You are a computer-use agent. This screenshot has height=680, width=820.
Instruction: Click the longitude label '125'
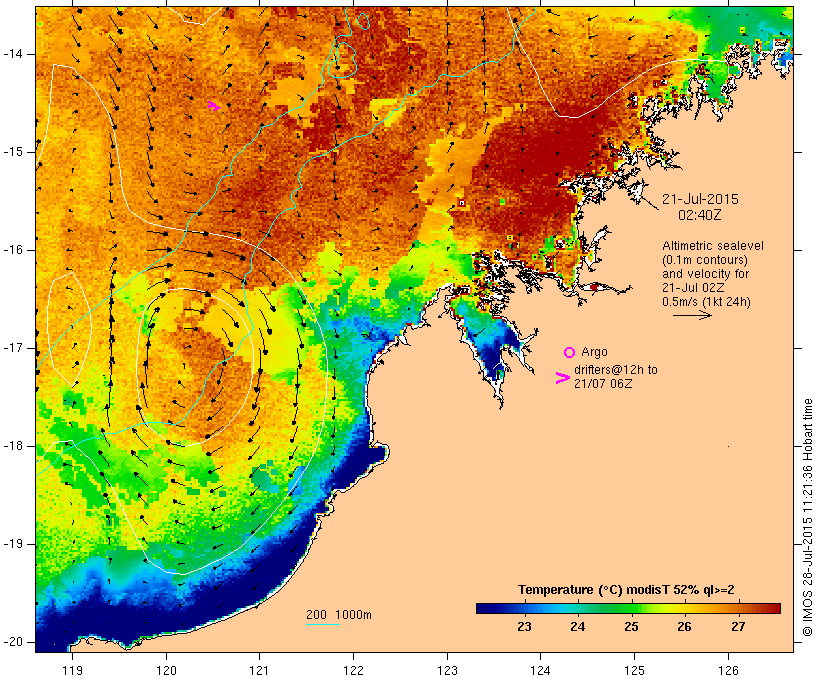point(634,670)
